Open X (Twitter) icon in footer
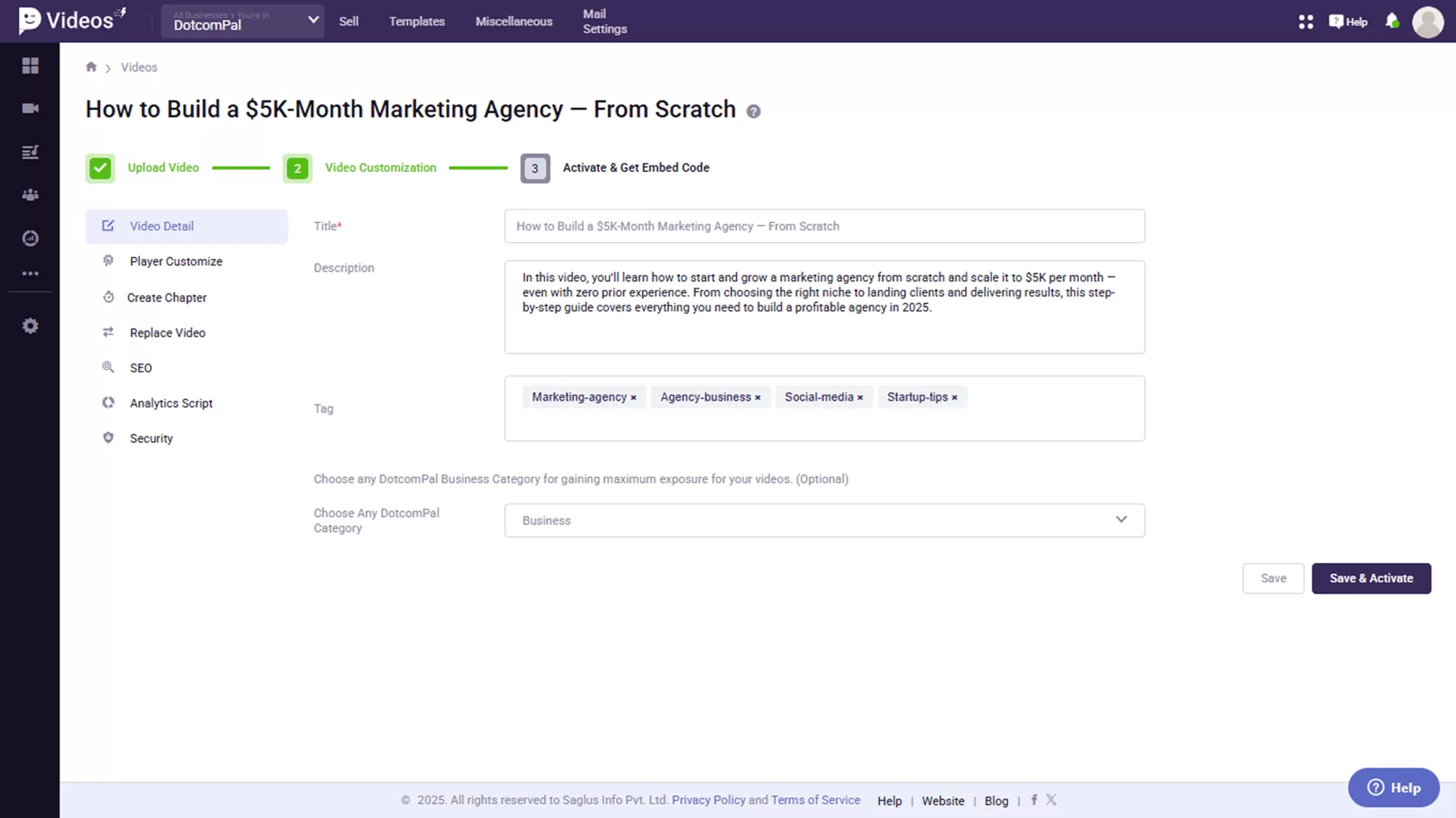 [1051, 800]
